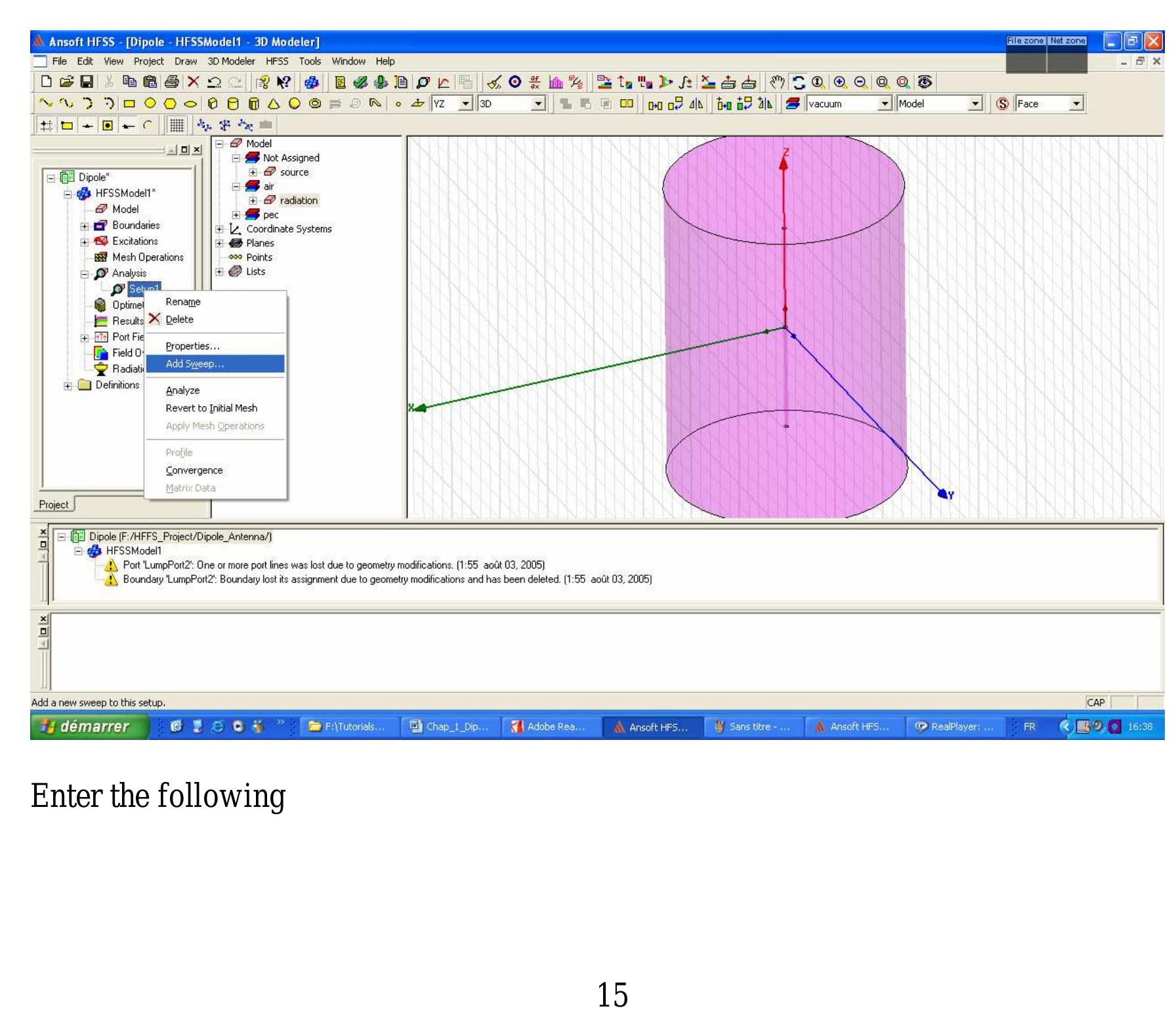Click the Validation Check icon
The image size is (1176, 1019).
pos(361,81)
